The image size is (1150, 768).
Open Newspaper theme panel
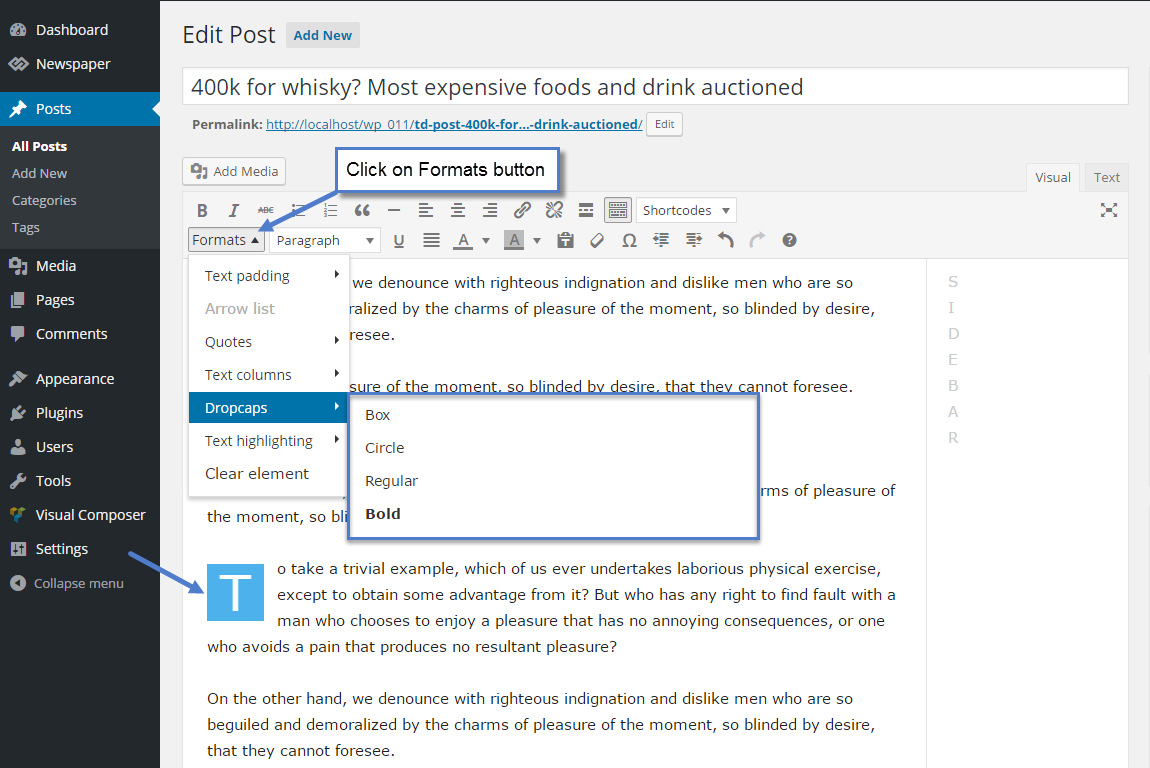tap(80, 64)
